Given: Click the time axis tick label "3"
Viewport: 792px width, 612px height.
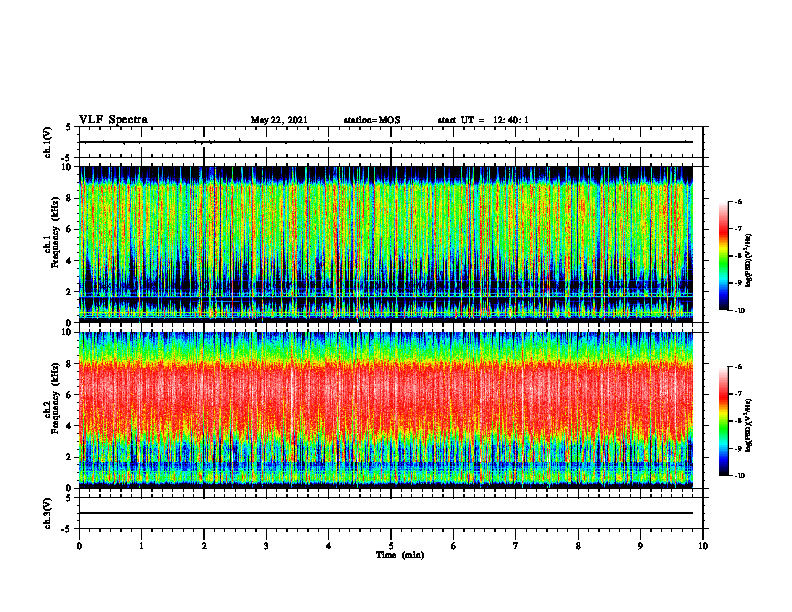Looking at the screenshot, I should tap(266, 546).
